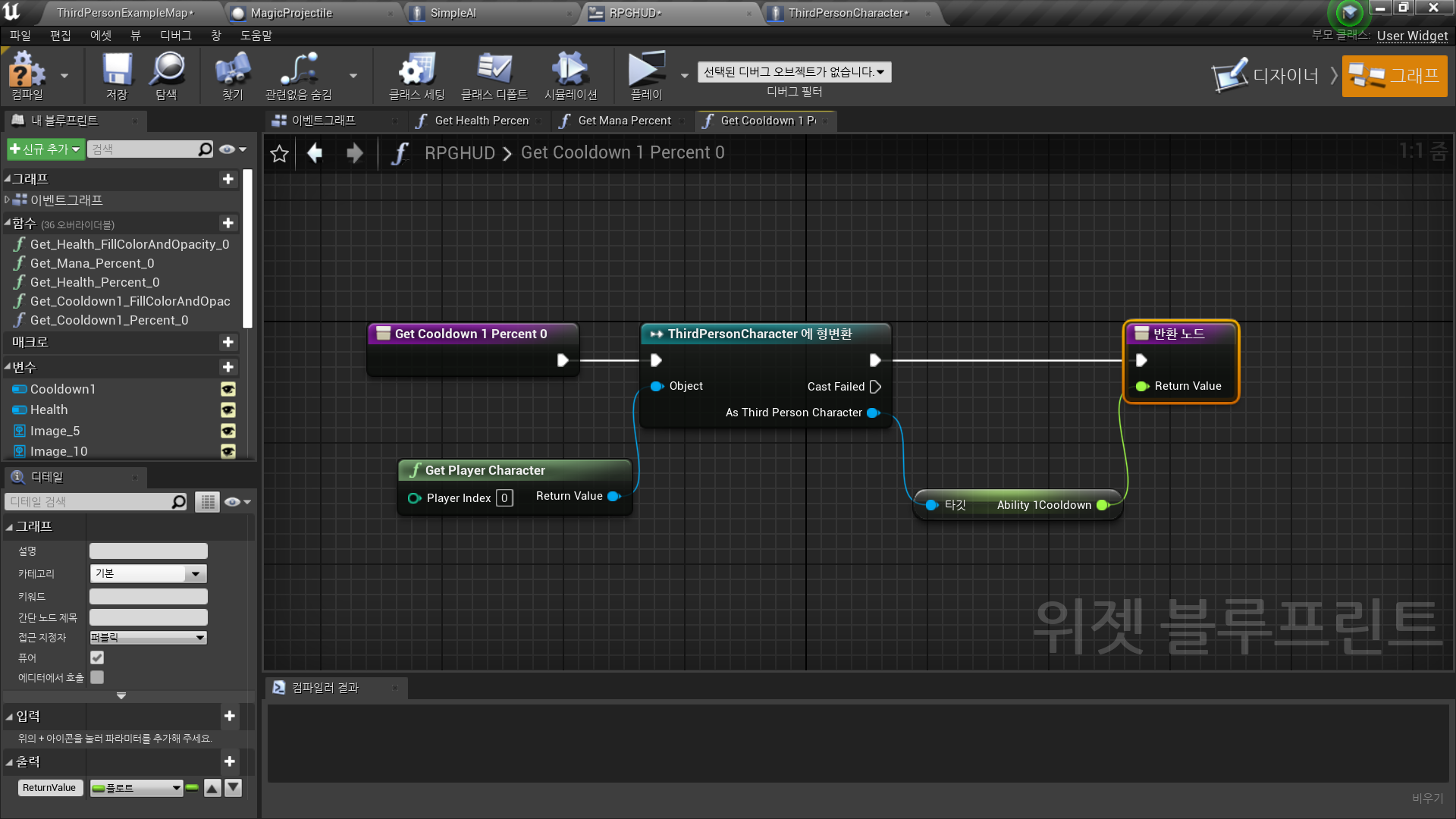Click the Save (저장) toolbar icon
Image resolution: width=1456 pixels, height=819 pixels.
tap(117, 71)
